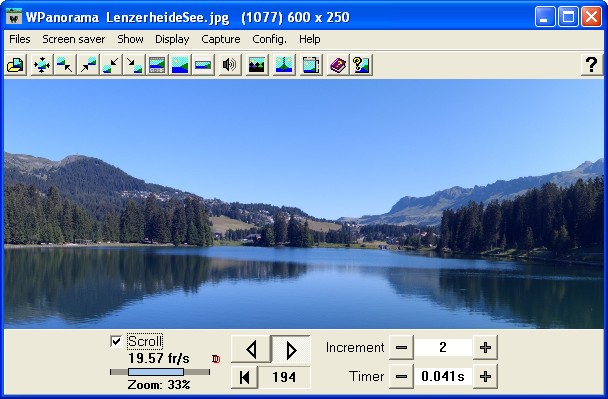Screen dimensions: 608x399
Task: Click the Timer value field 0.041s
Action: point(443,376)
